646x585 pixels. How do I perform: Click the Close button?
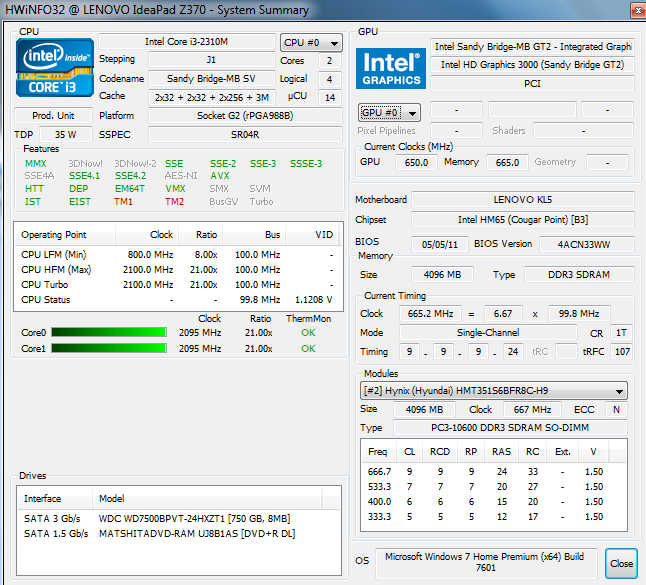tap(621, 563)
